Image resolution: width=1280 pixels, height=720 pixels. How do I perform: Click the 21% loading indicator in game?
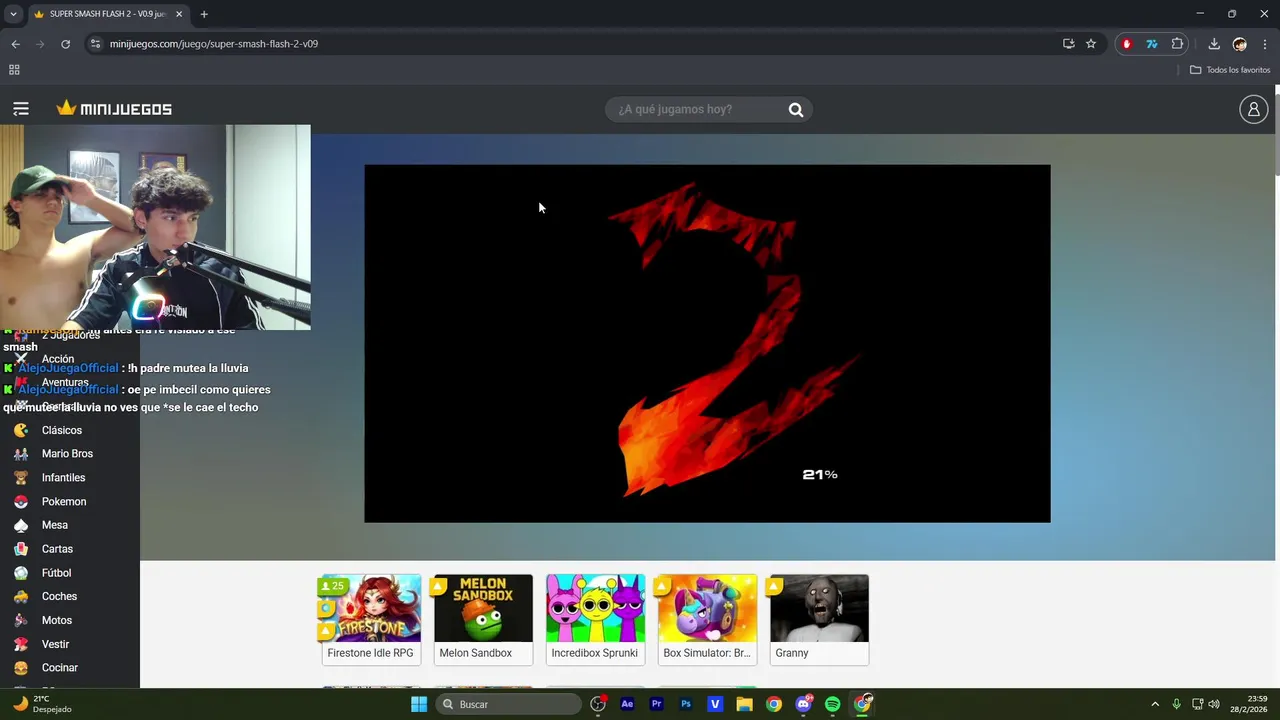(820, 475)
